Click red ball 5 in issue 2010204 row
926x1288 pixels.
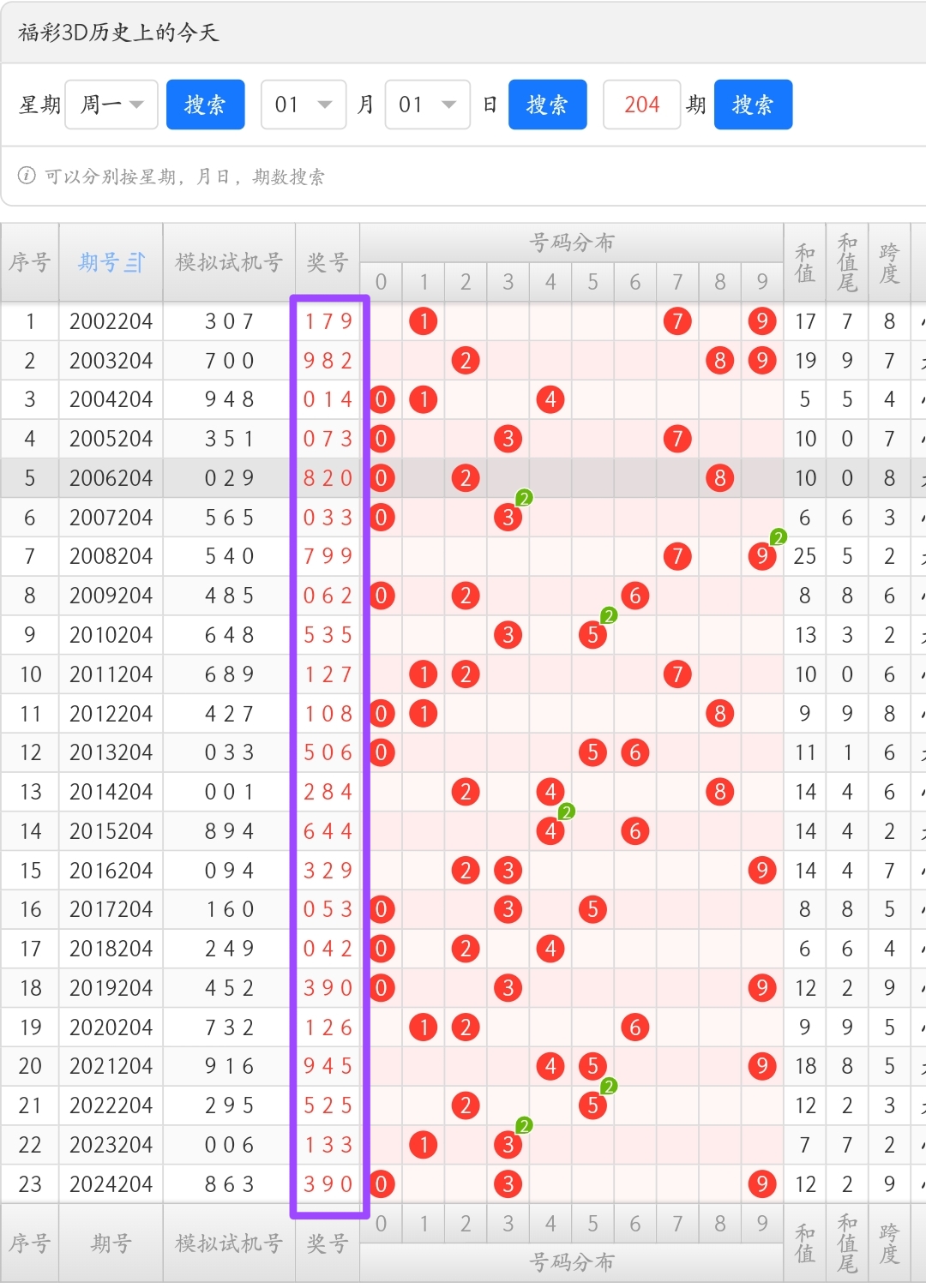(x=592, y=635)
